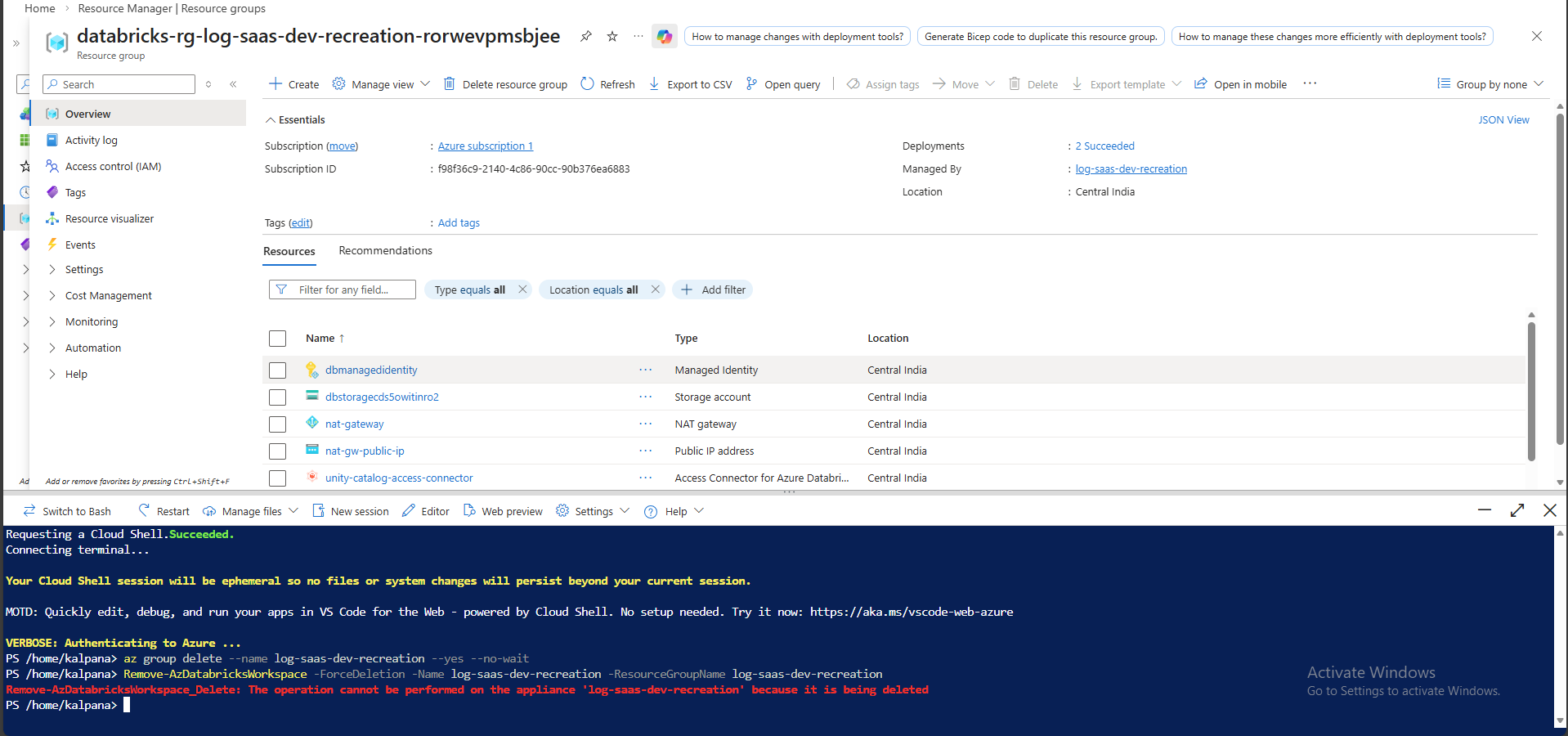Click the Delete resource group trash icon
The image size is (1568, 736).
(449, 83)
